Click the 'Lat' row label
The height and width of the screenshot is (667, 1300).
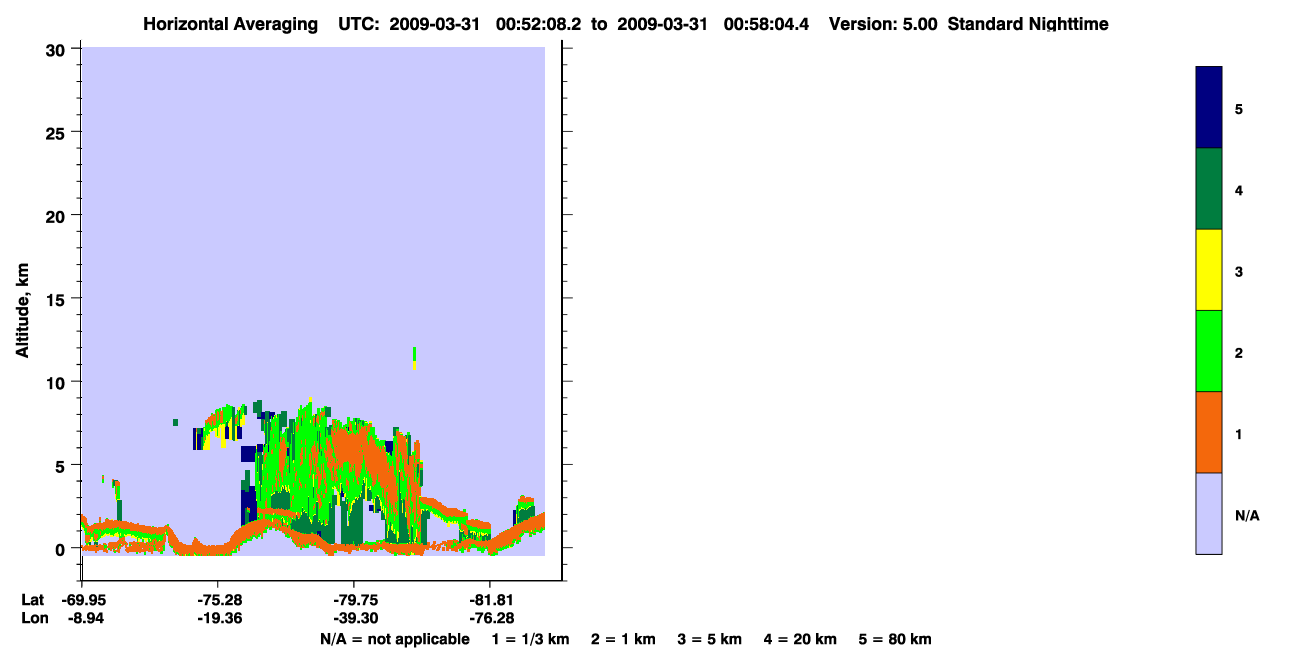pyautogui.click(x=33, y=600)
